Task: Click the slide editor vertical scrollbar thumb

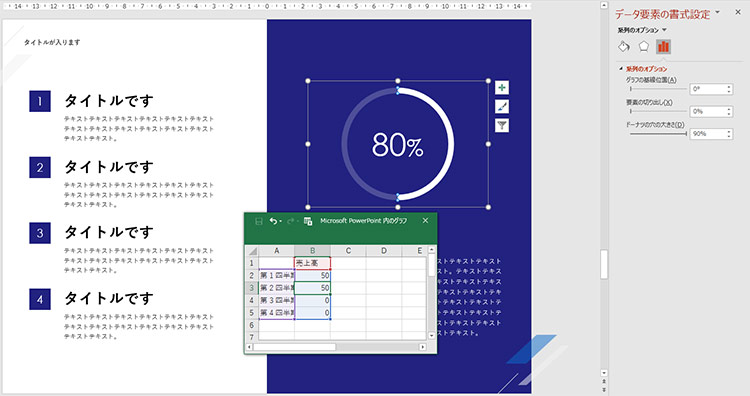Action: pos(604,264)
